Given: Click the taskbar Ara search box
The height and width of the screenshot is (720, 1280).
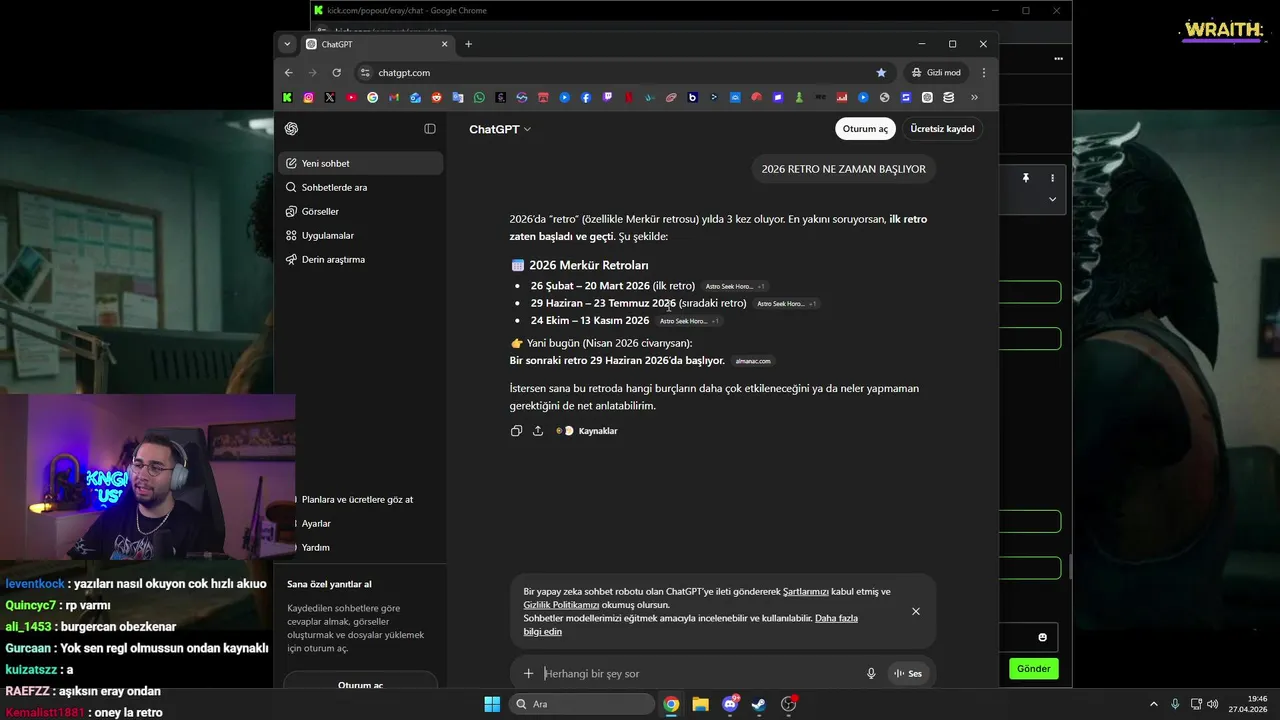Looking at the screenshot, I should [581, 704].
